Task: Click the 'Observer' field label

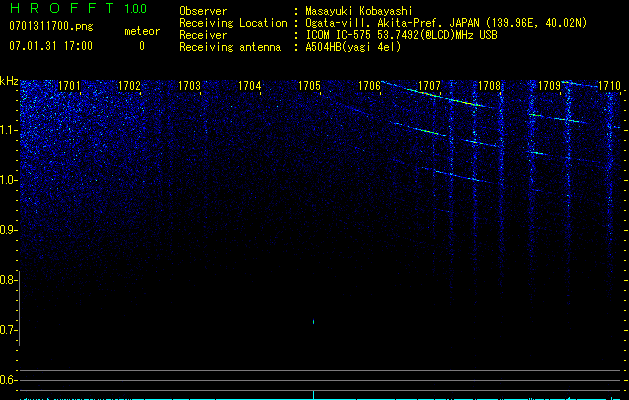Action: pos(203,11)
